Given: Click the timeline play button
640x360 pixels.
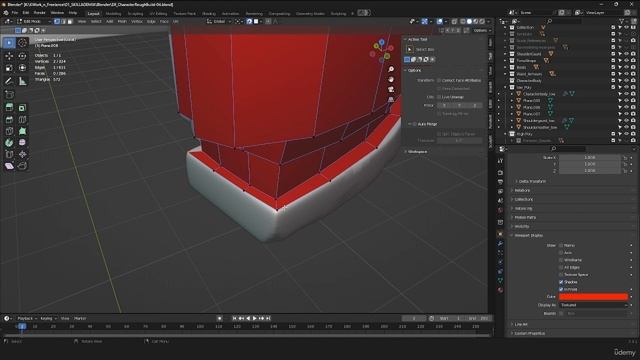Looking at the screenshot, I should point(255,318).
